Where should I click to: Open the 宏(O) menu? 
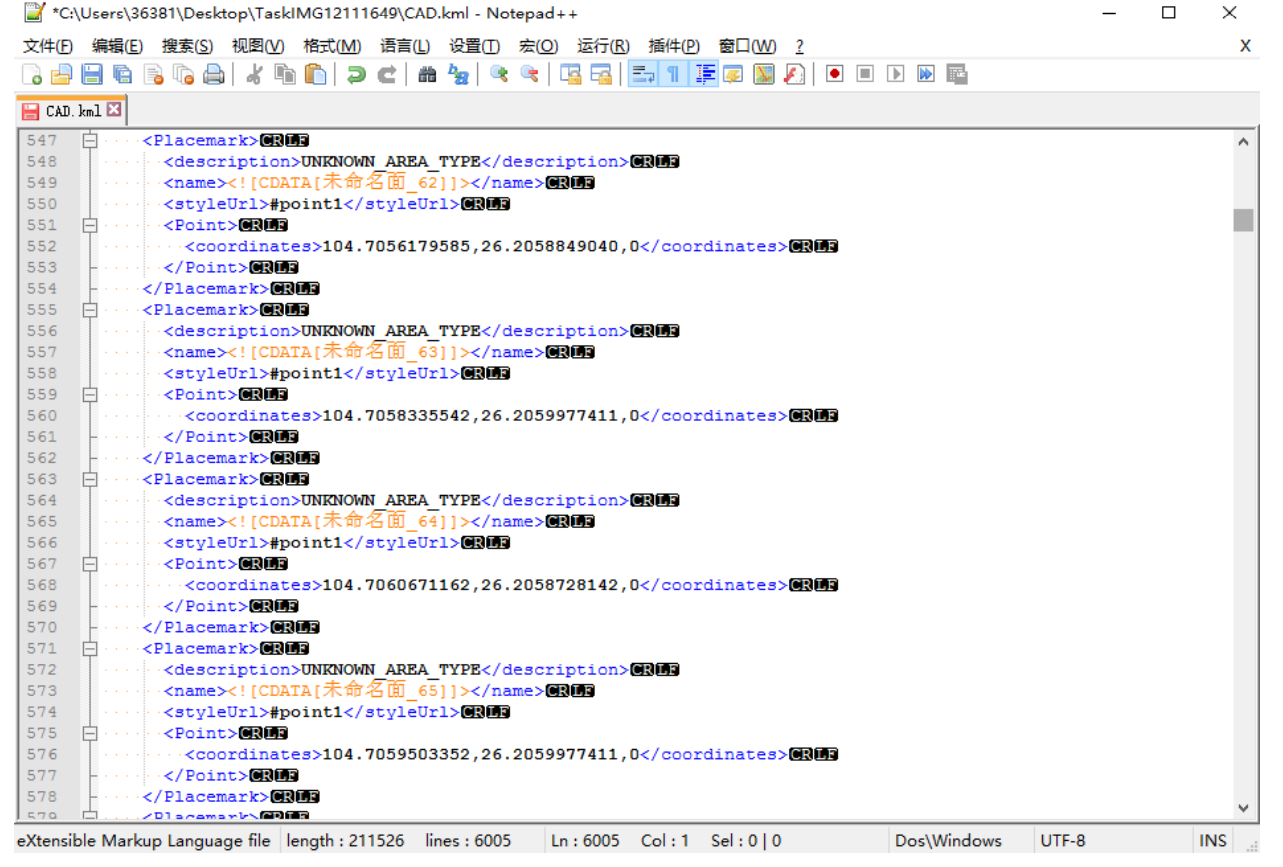pyautogui.click(x=539, y=46)
